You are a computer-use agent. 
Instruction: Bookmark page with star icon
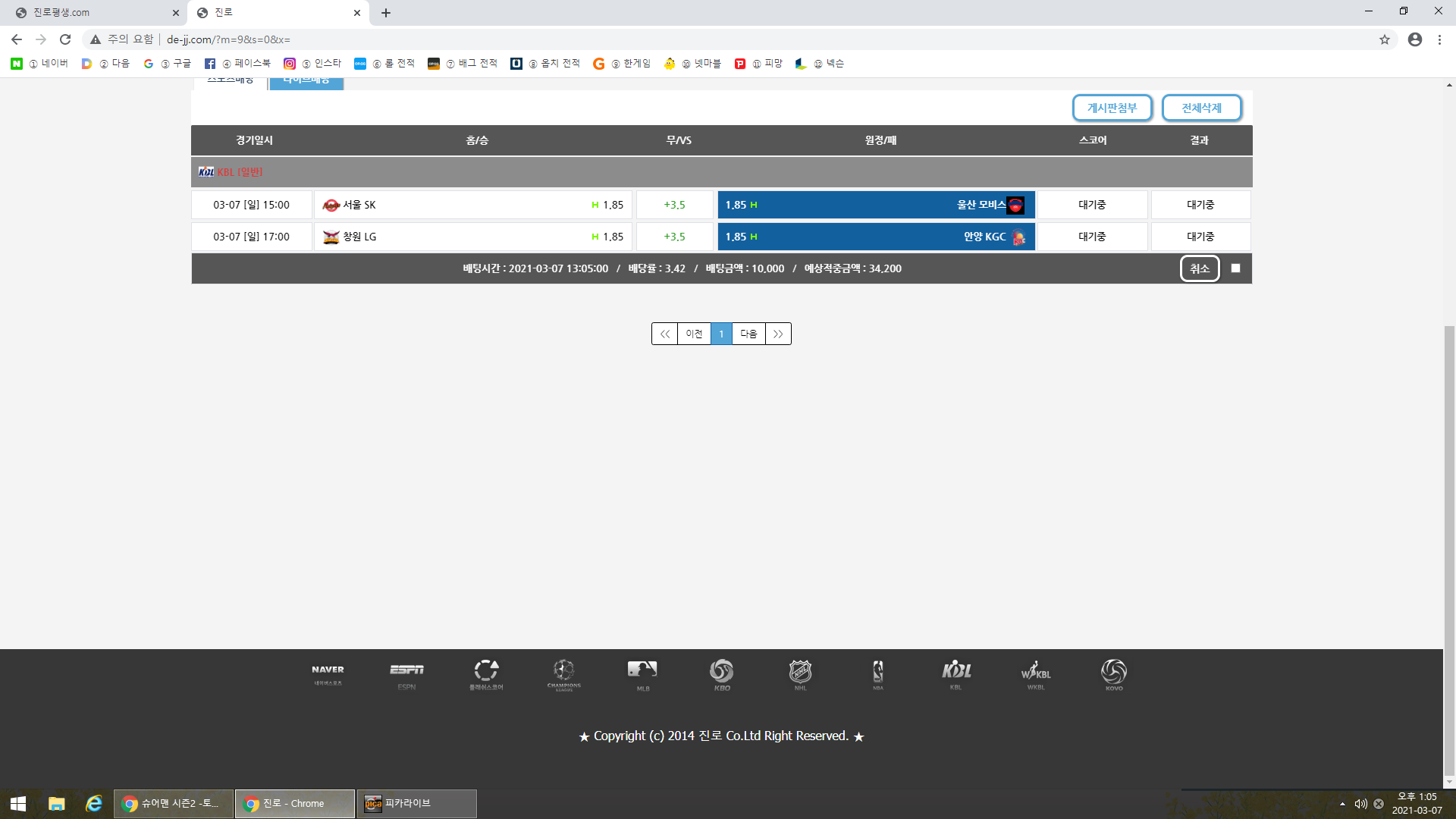click(1385, 39)
